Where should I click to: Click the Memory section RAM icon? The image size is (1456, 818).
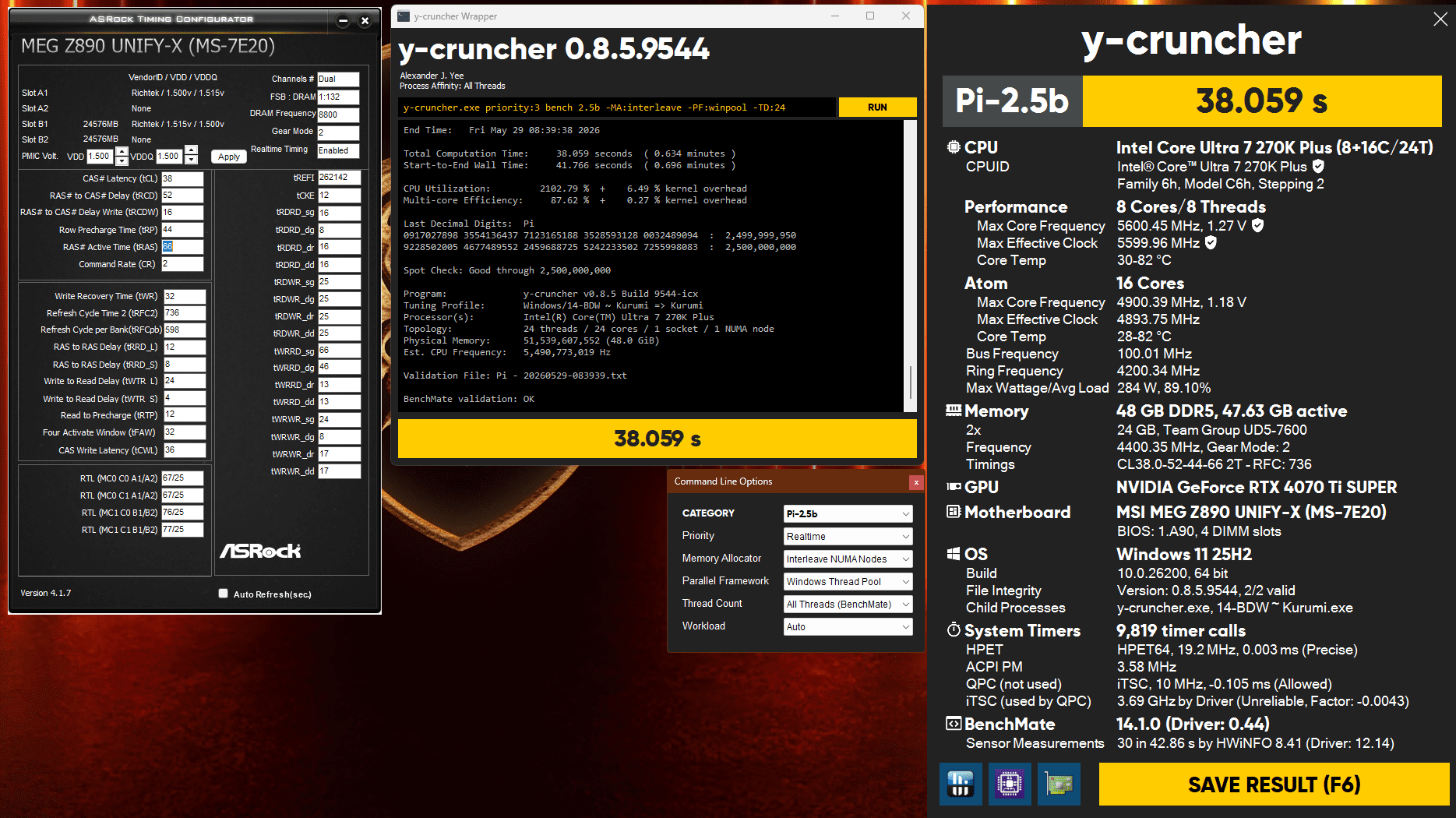(954, 411)
